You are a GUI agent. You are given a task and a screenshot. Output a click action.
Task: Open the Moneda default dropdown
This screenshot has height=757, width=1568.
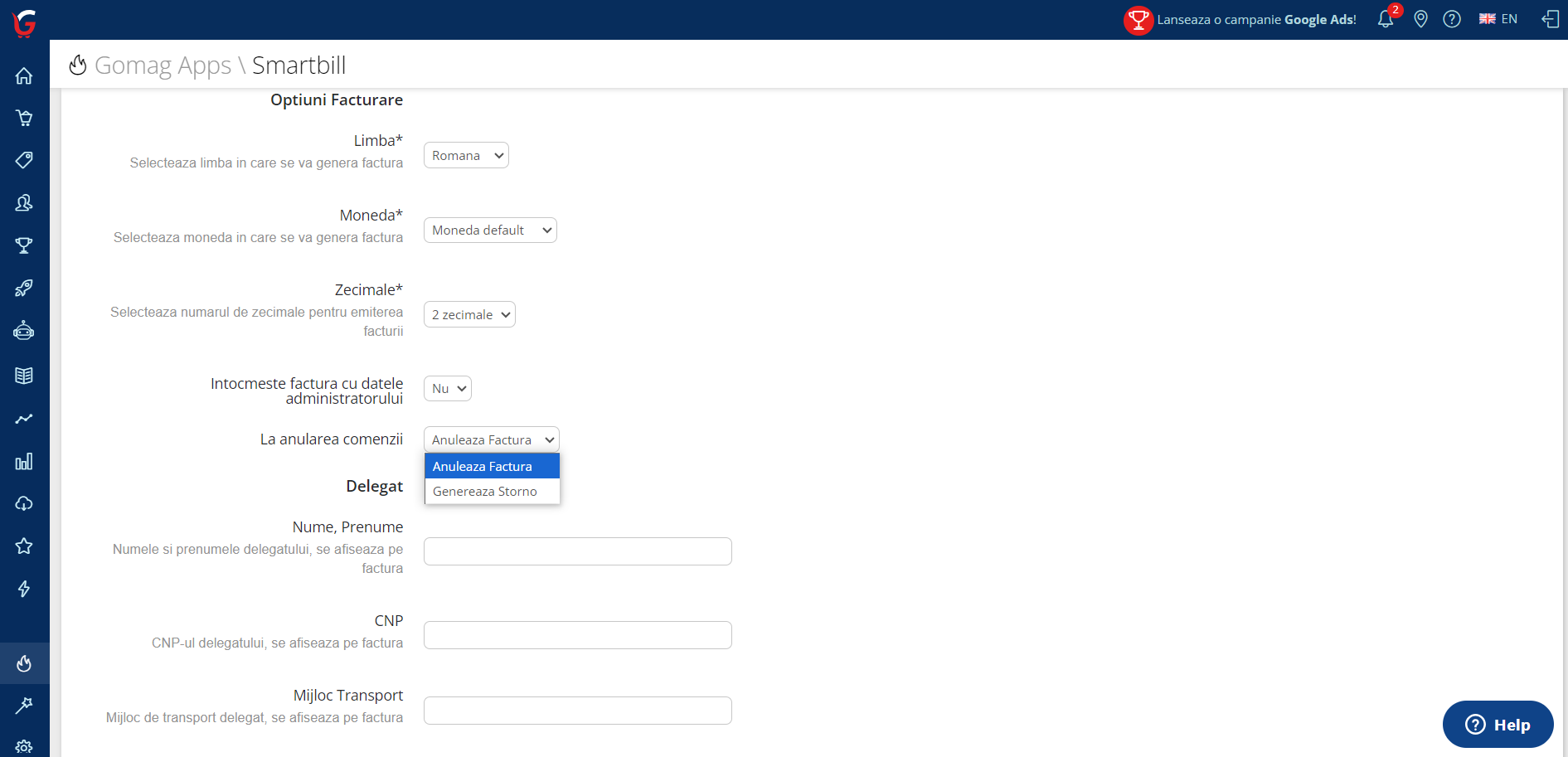pos(490,230)
